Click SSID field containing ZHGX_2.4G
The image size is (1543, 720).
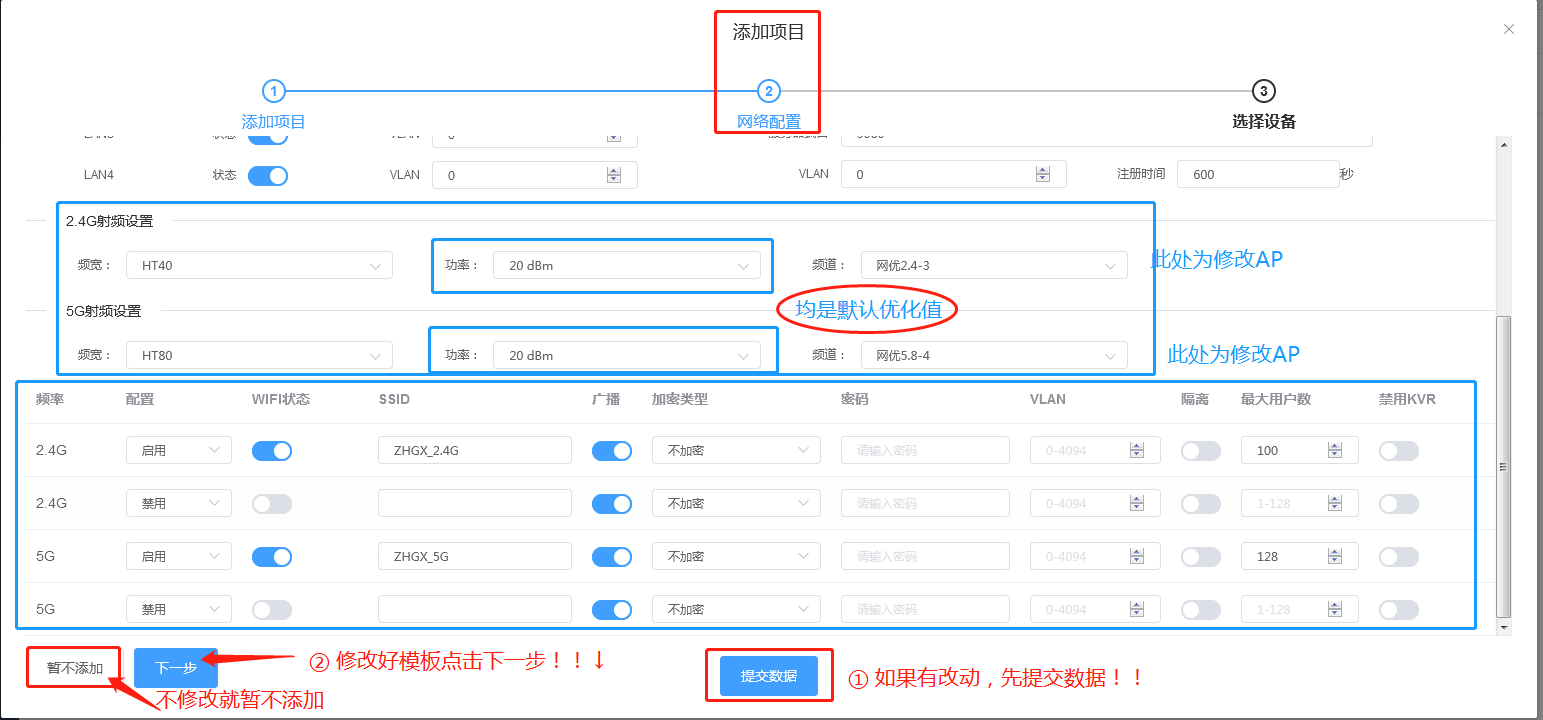tap(474, 451)
